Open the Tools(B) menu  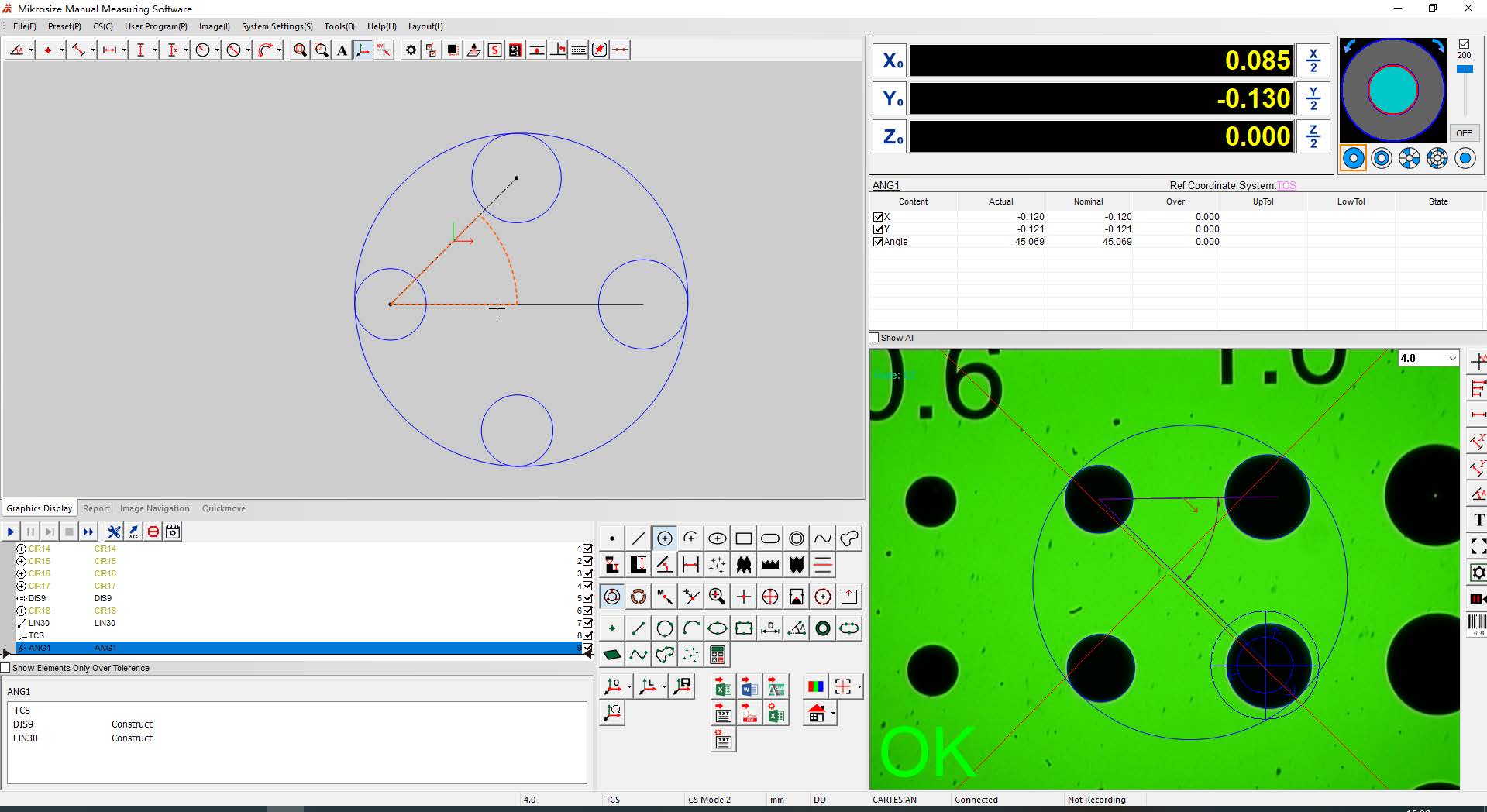[339, 26]
